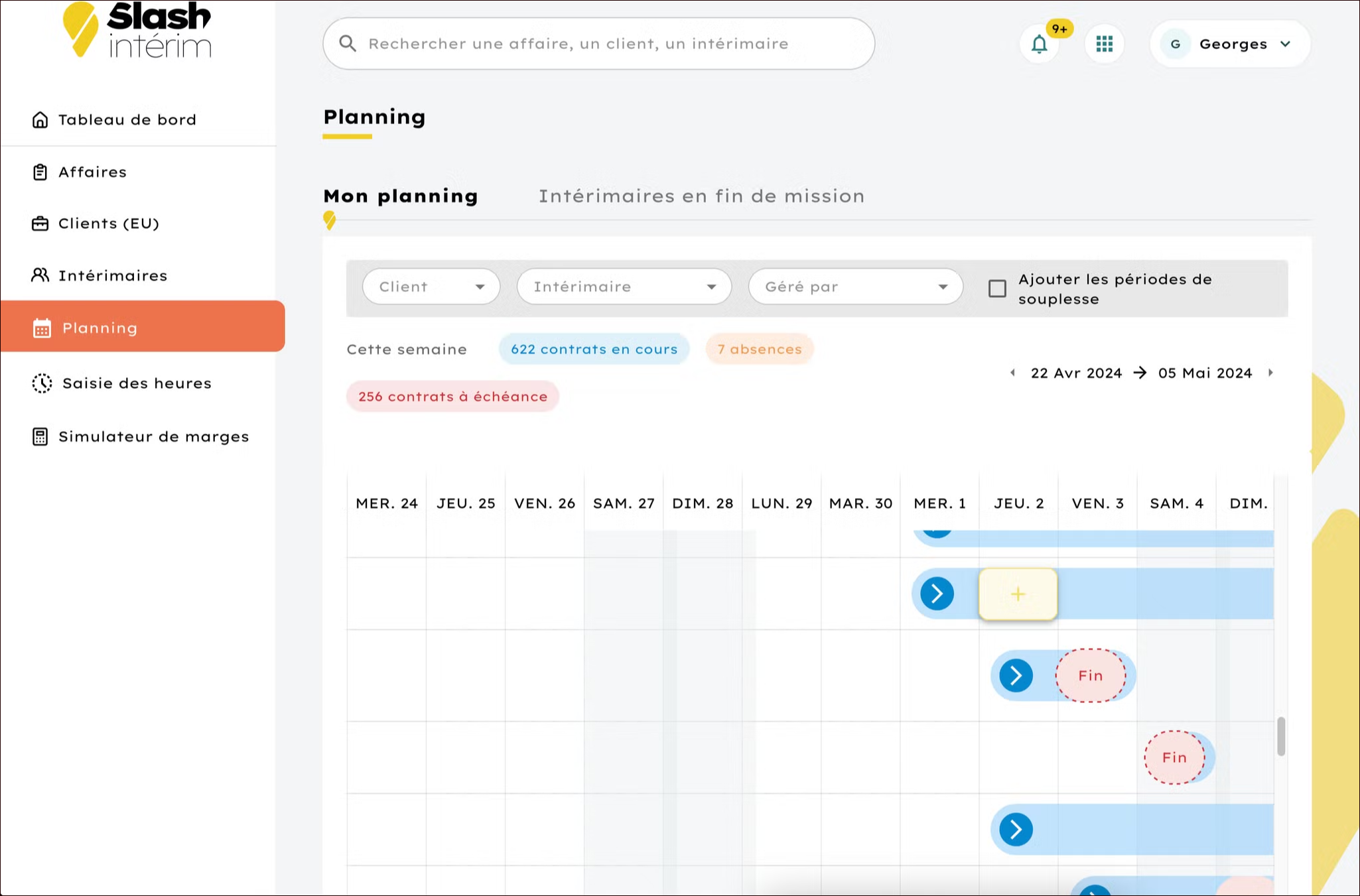Viewport: 1360px width, 896px height.
Task: Click the Slash intérim logo
Action: [137, 30]
